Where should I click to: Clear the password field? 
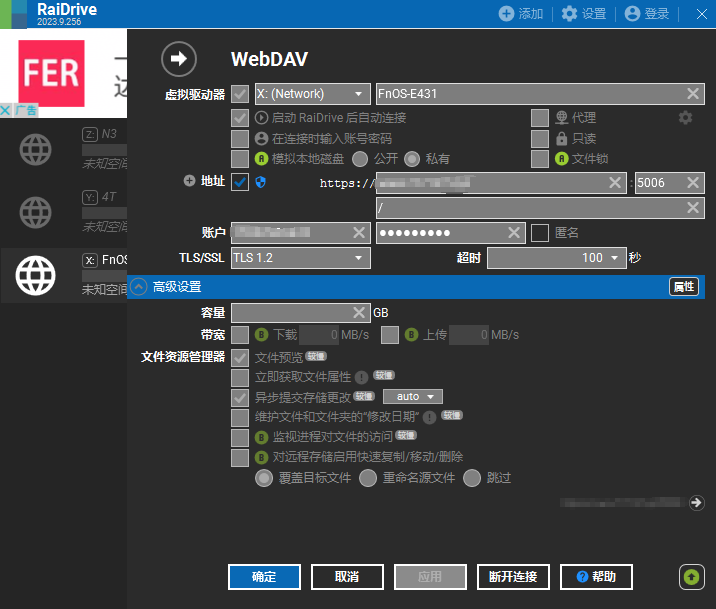[x=514, y=233]
